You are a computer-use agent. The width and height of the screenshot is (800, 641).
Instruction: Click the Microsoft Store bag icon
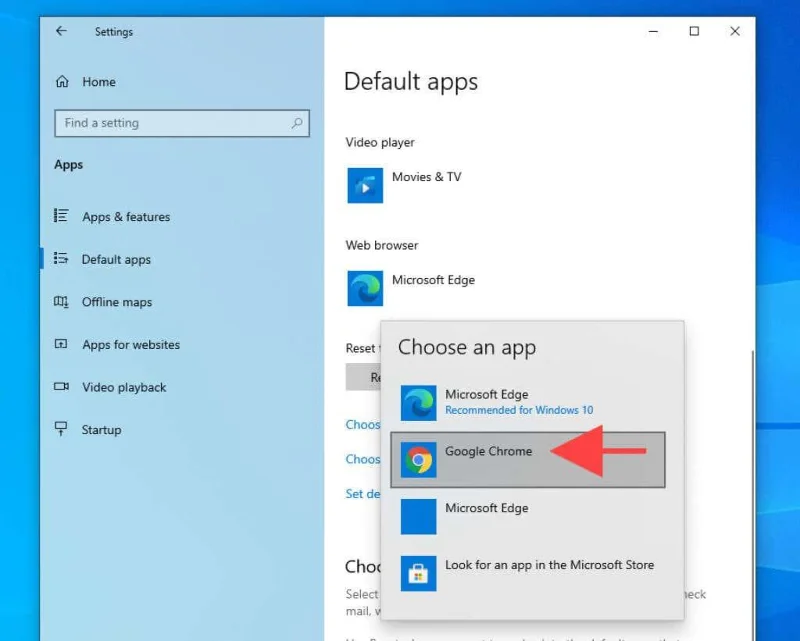point(418,574)
